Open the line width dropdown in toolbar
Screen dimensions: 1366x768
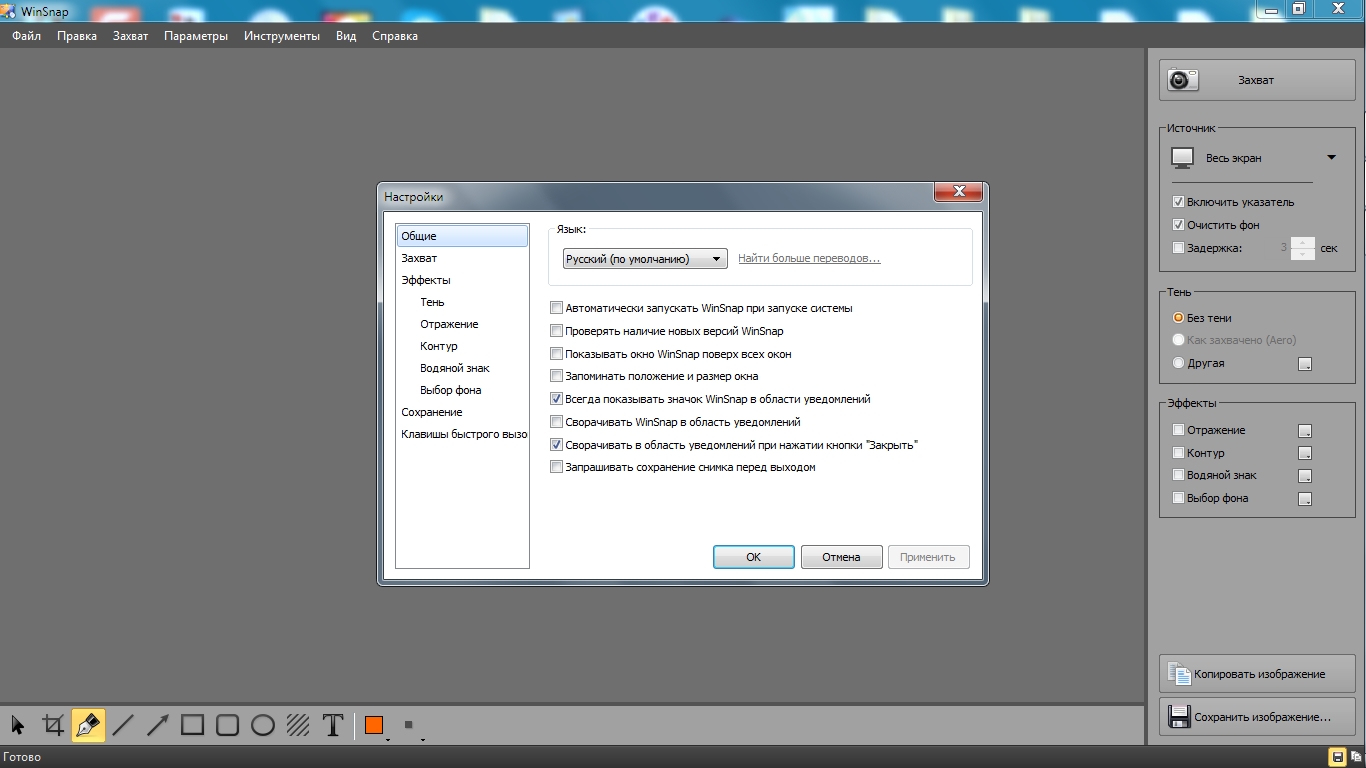click(x=411, y=727)
